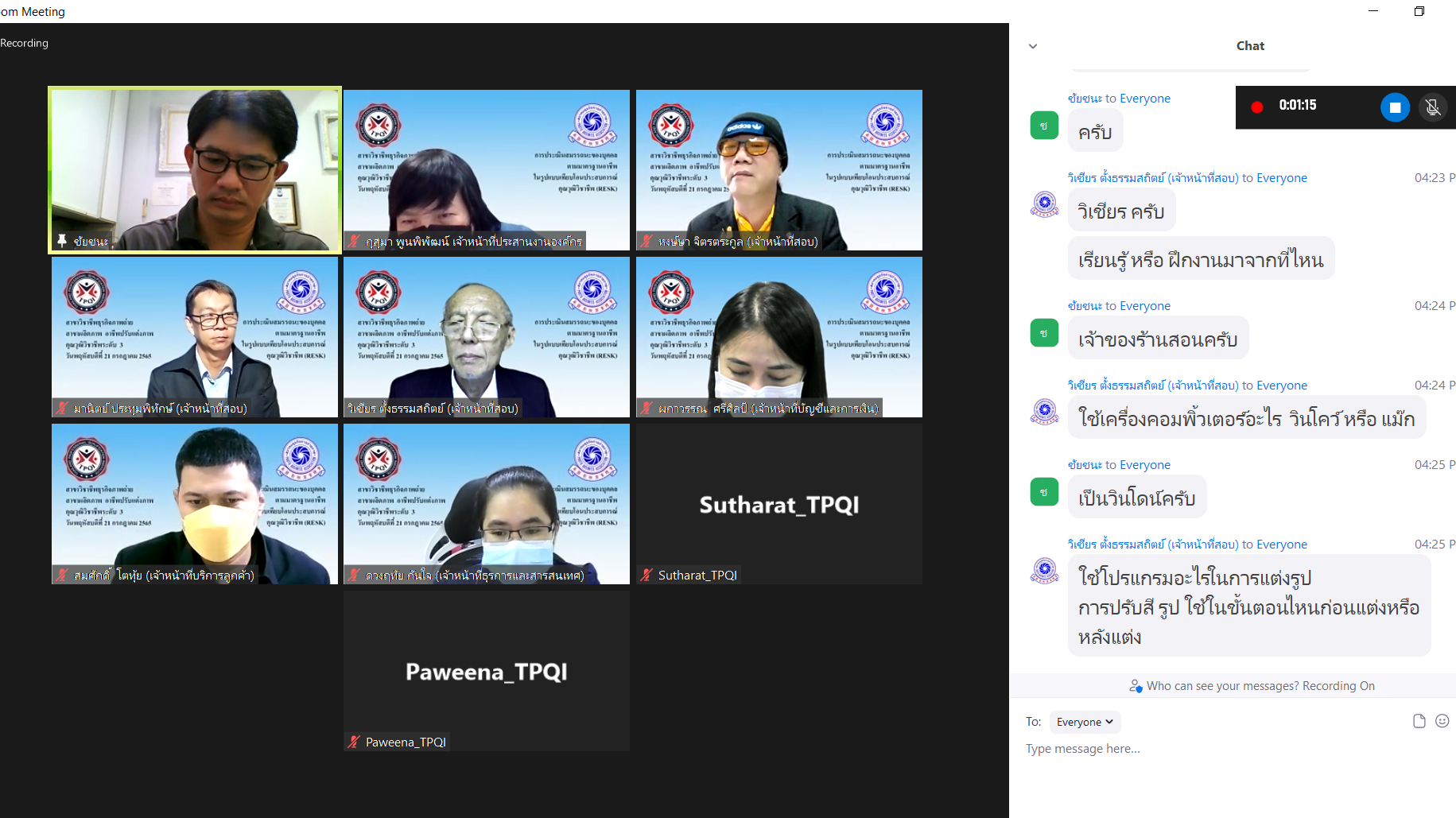Toggle the recorder's muted microphone icon
This screenshot has width=1456, height=818.
click(x=1433, y=107)
